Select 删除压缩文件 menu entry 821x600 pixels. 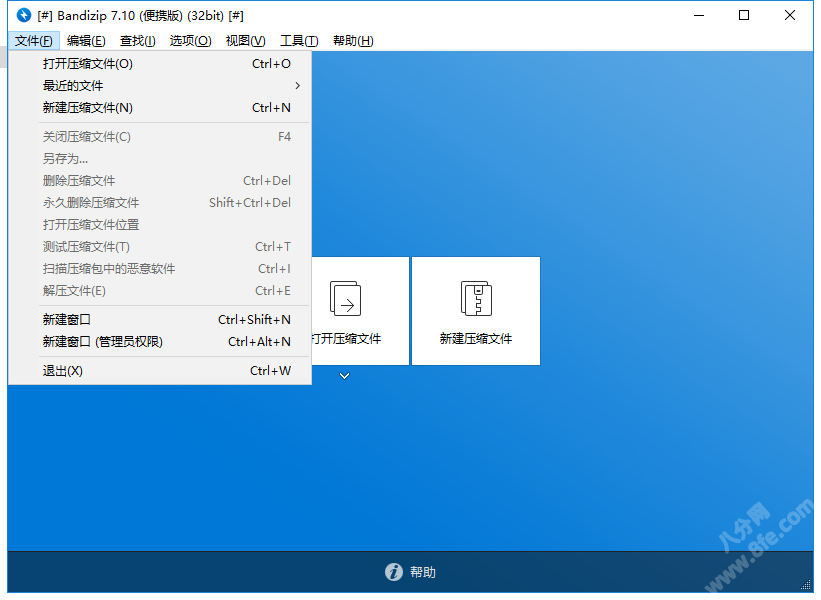(160, 181)
